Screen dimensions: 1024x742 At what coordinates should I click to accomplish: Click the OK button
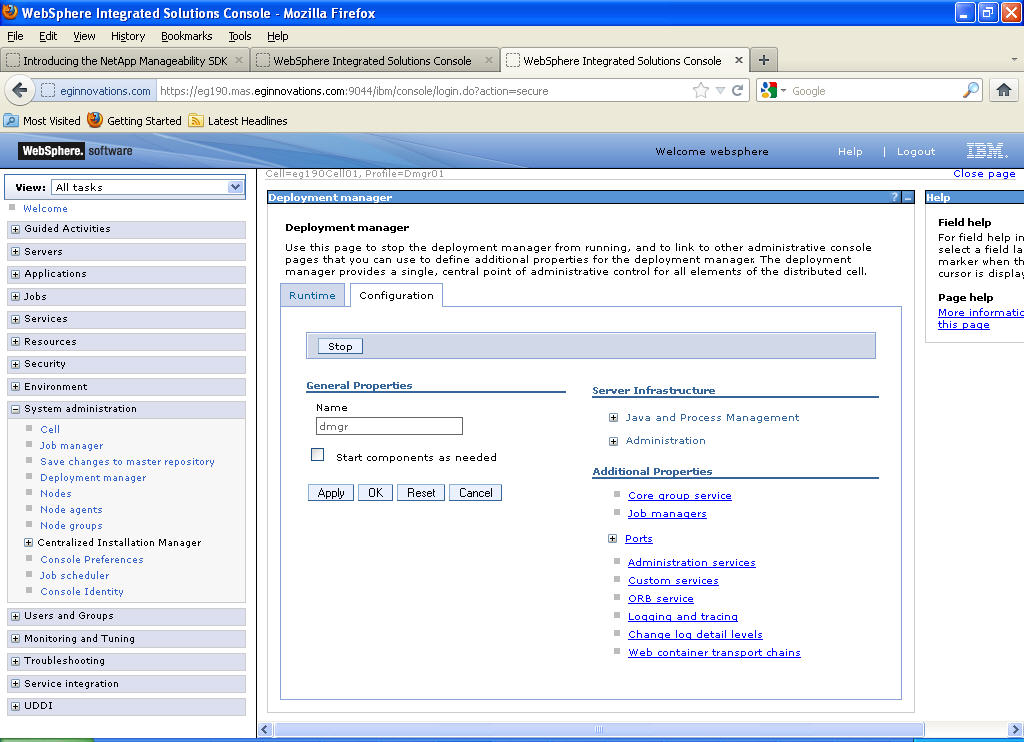[x=376, y=492]
